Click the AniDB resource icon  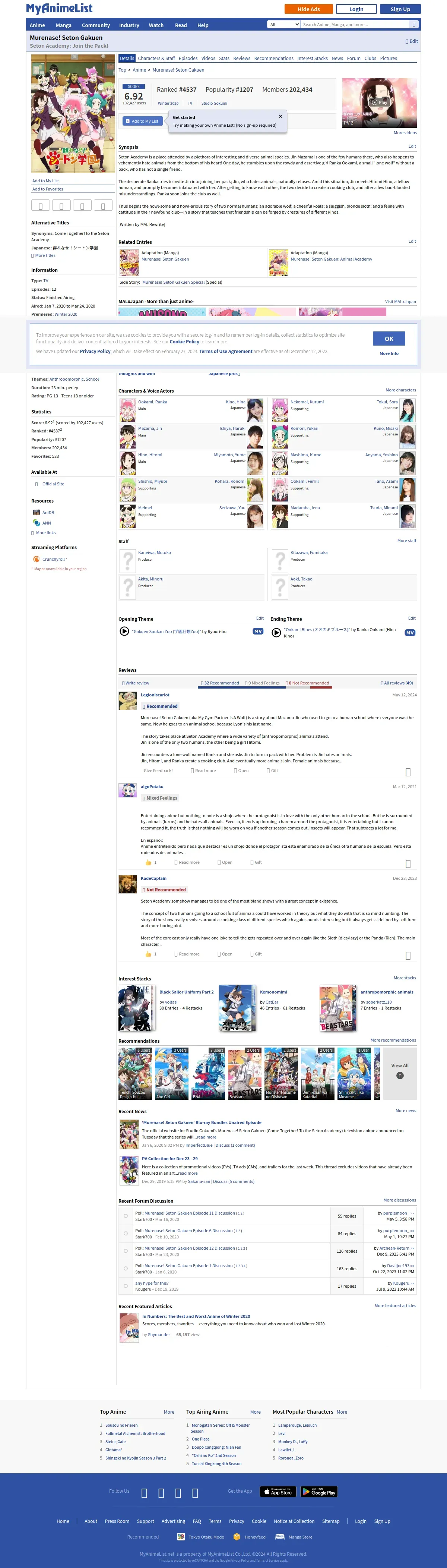pyautogui.click(x=37, y=513)
